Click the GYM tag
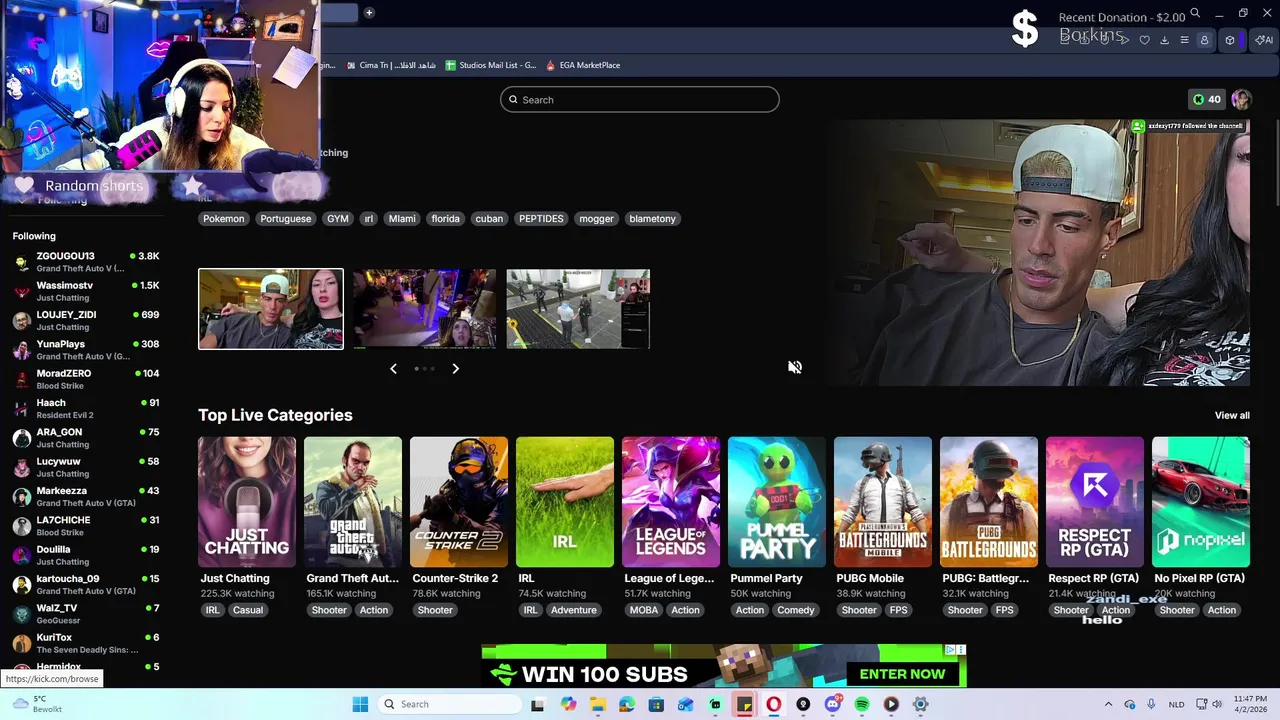 (x=338, y=218)
